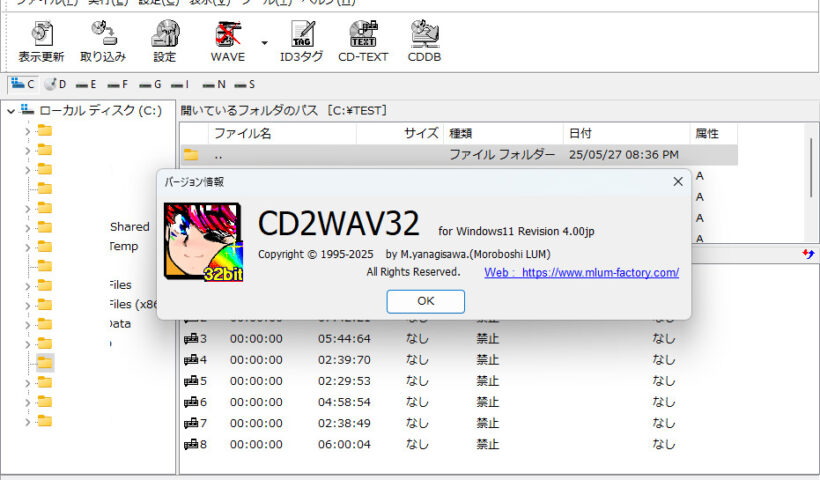
Task: Click the highlighted selected folder in tree
Action: (45, 362)
